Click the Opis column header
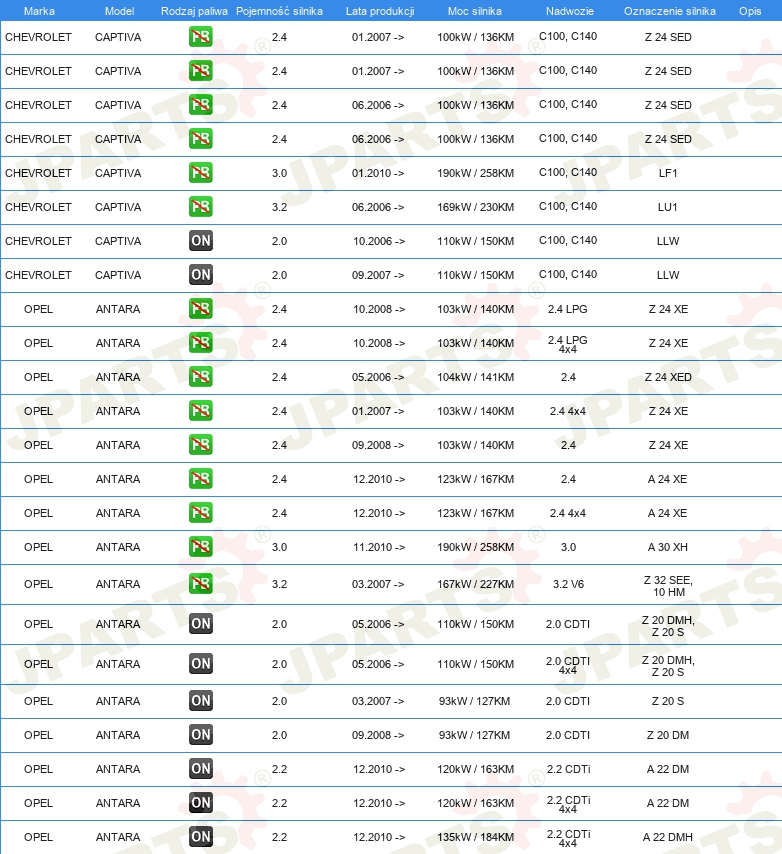The height and width of the screenshot is (854, 782). coord(750,11)
